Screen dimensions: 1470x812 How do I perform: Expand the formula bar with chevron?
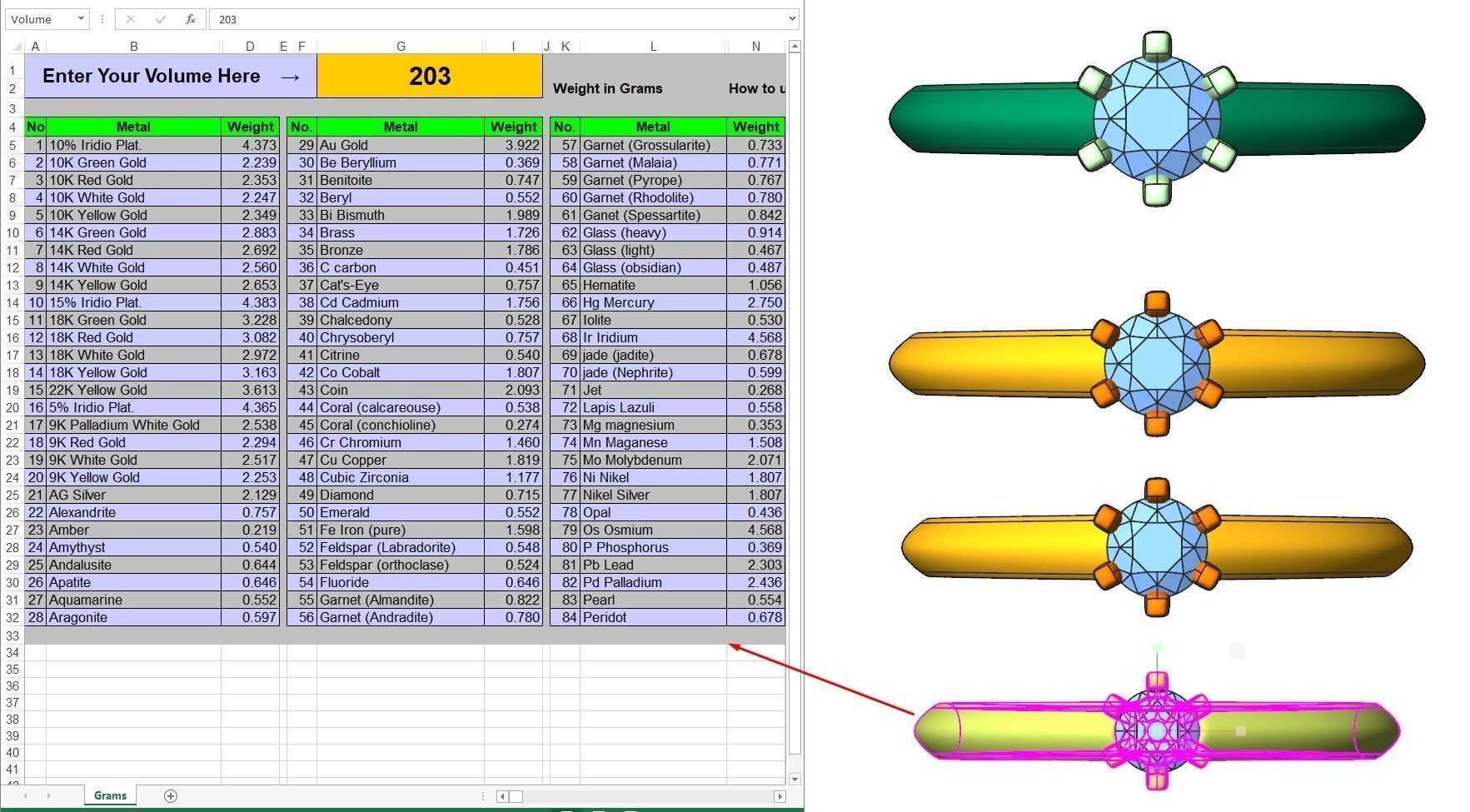click(792, 19)
